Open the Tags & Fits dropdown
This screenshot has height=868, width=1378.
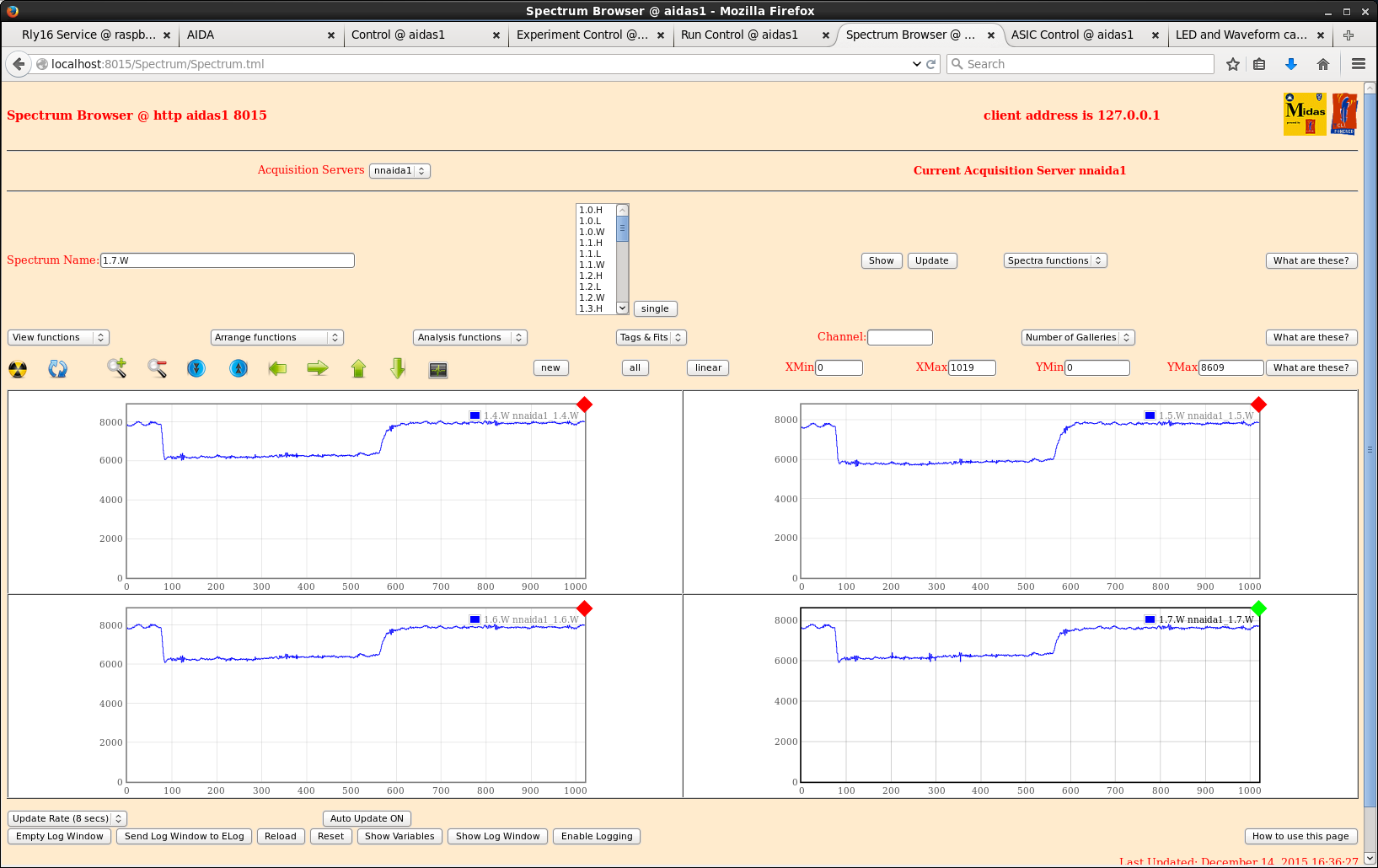651,337
